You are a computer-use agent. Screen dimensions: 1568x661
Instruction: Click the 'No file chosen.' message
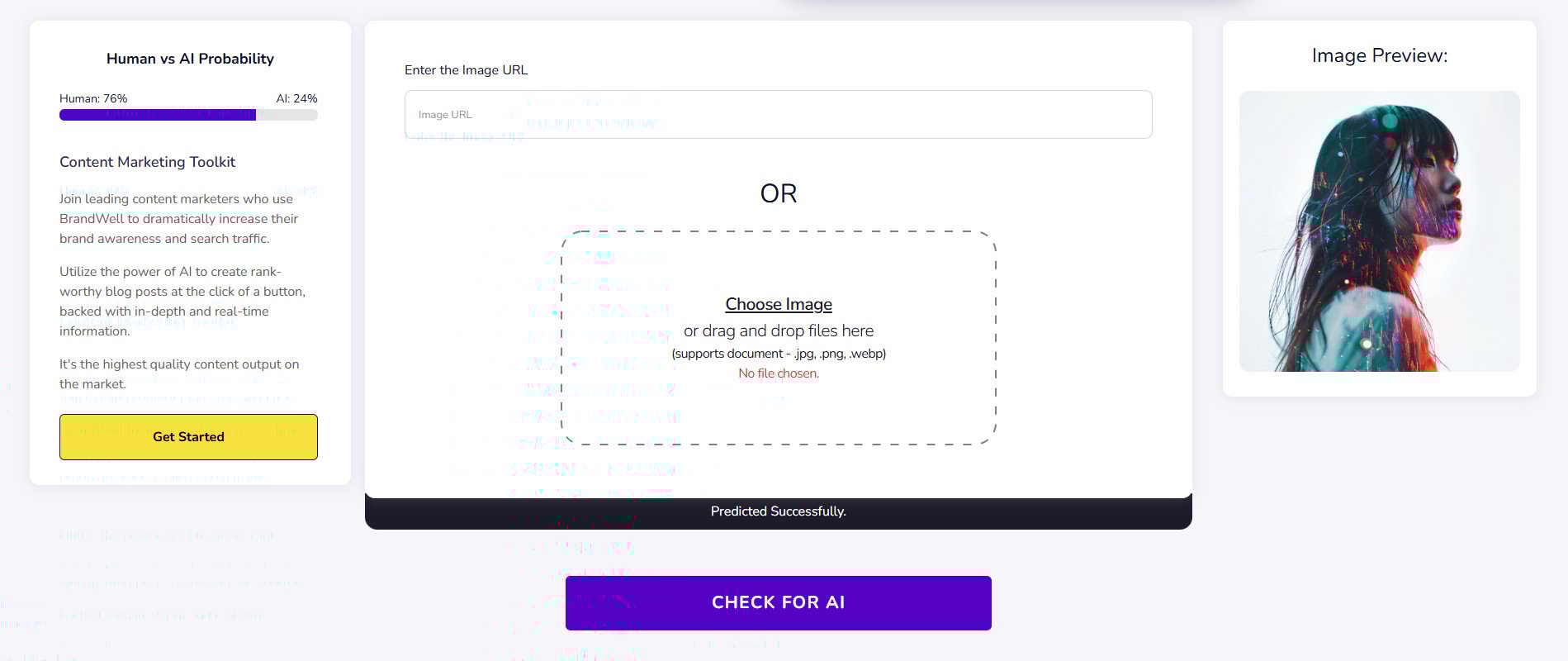pyautogui.click(x=778, y=373)
